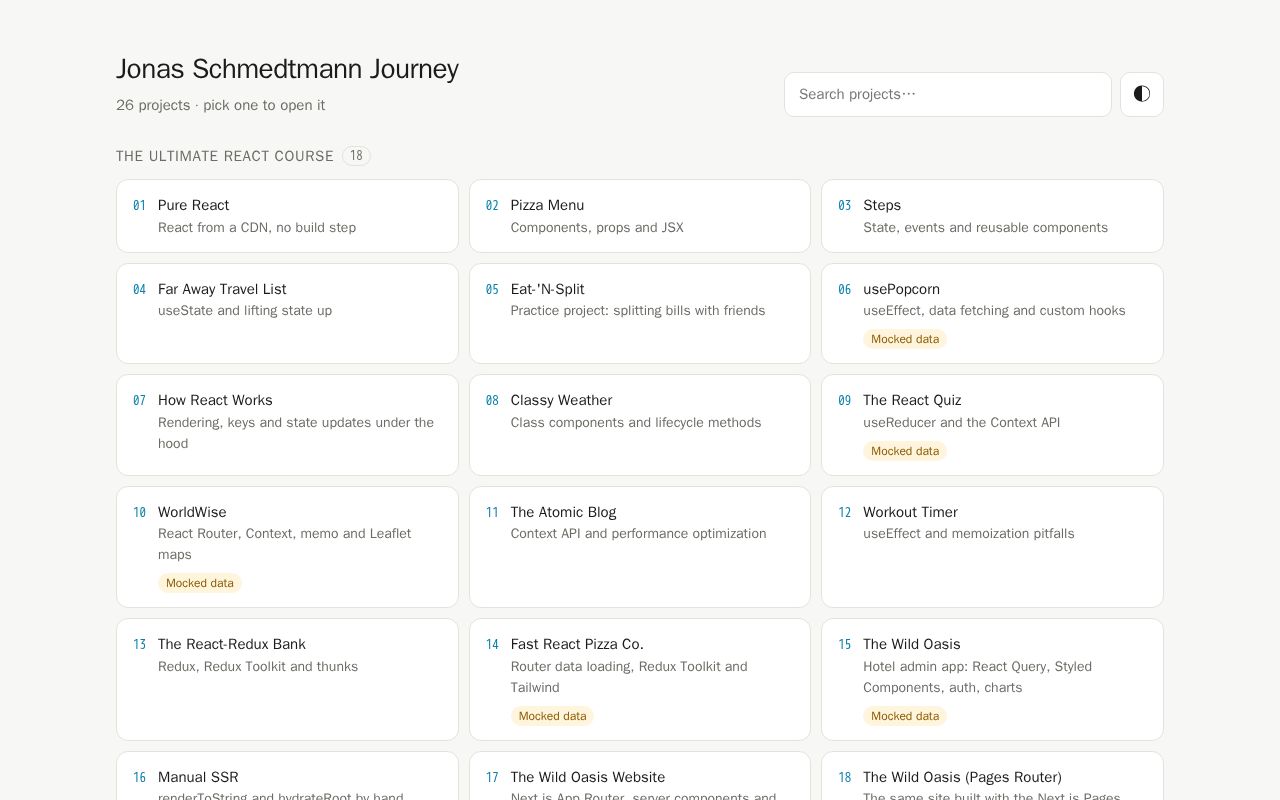This screenshot has width=1280, height=800.
Task: Click 'Class components and lifecycle methods' text
Action: pos(636,422)
